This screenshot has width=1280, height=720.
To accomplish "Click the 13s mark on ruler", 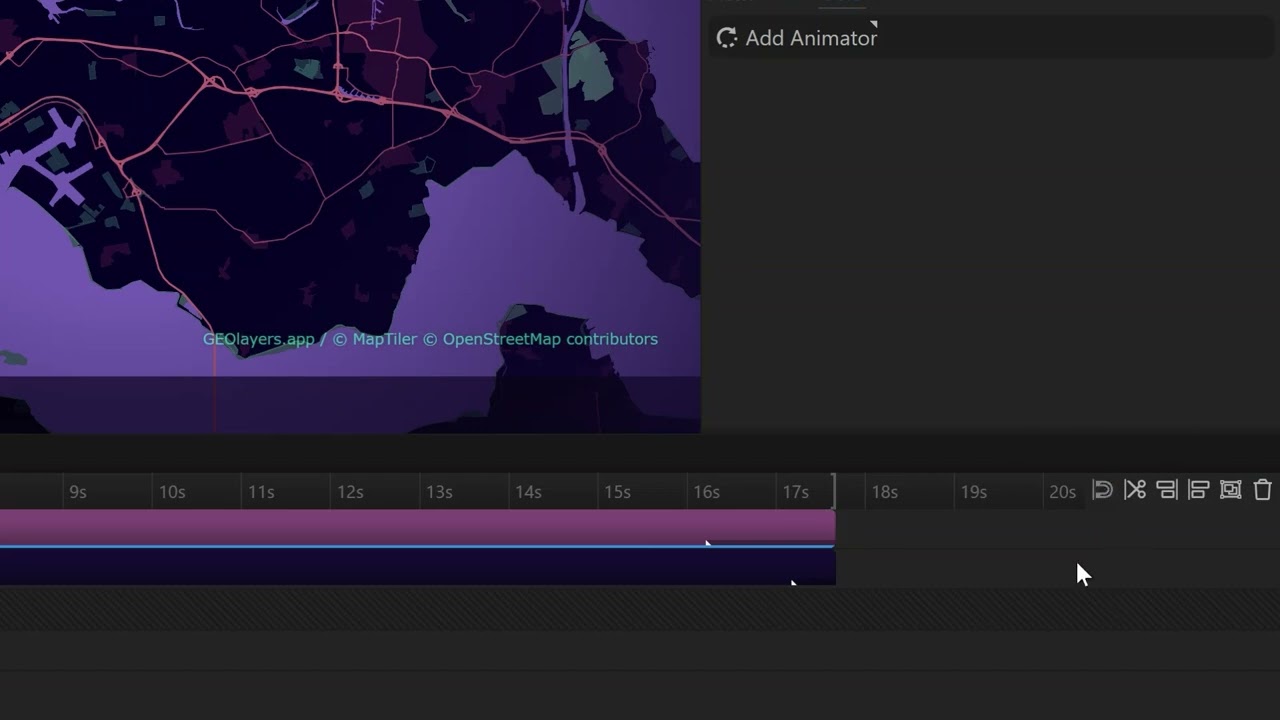I will [x=439, y=492].
